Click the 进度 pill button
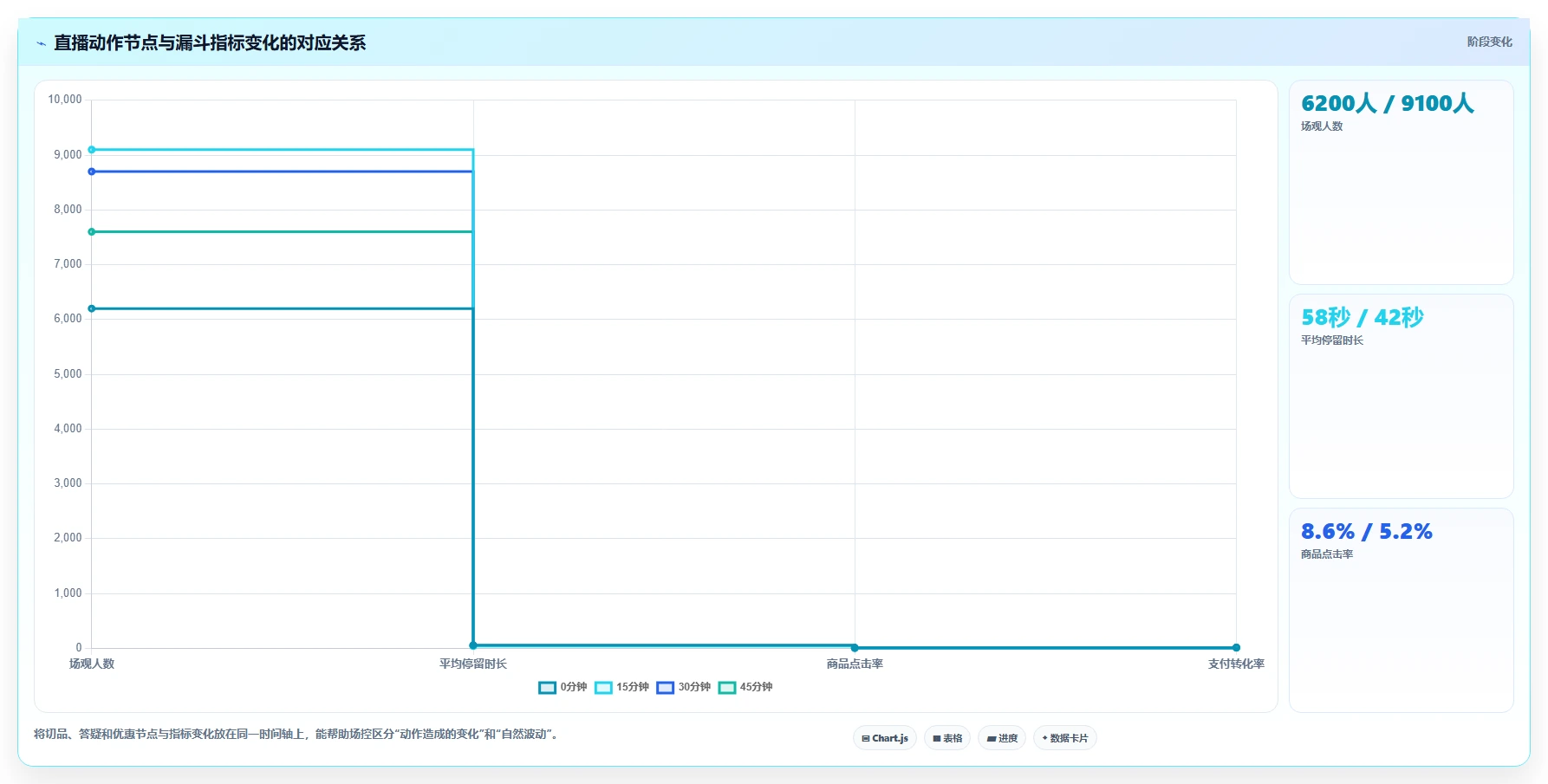The height and width of the screenshot is (784, 1548). click(x=1002, y=738)
